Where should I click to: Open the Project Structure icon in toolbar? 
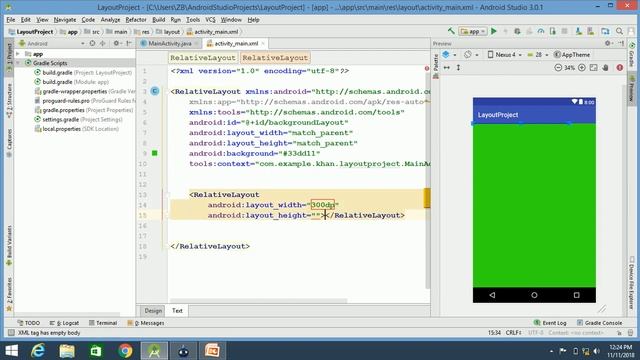(605, 31)
